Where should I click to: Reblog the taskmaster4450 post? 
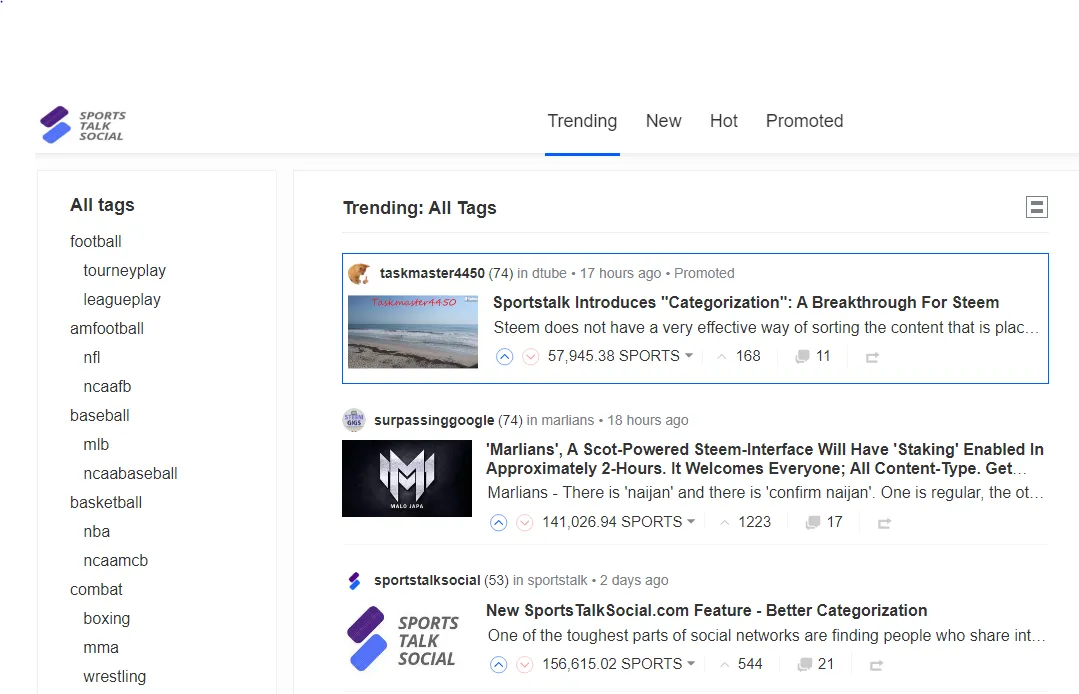coord(872,358)
